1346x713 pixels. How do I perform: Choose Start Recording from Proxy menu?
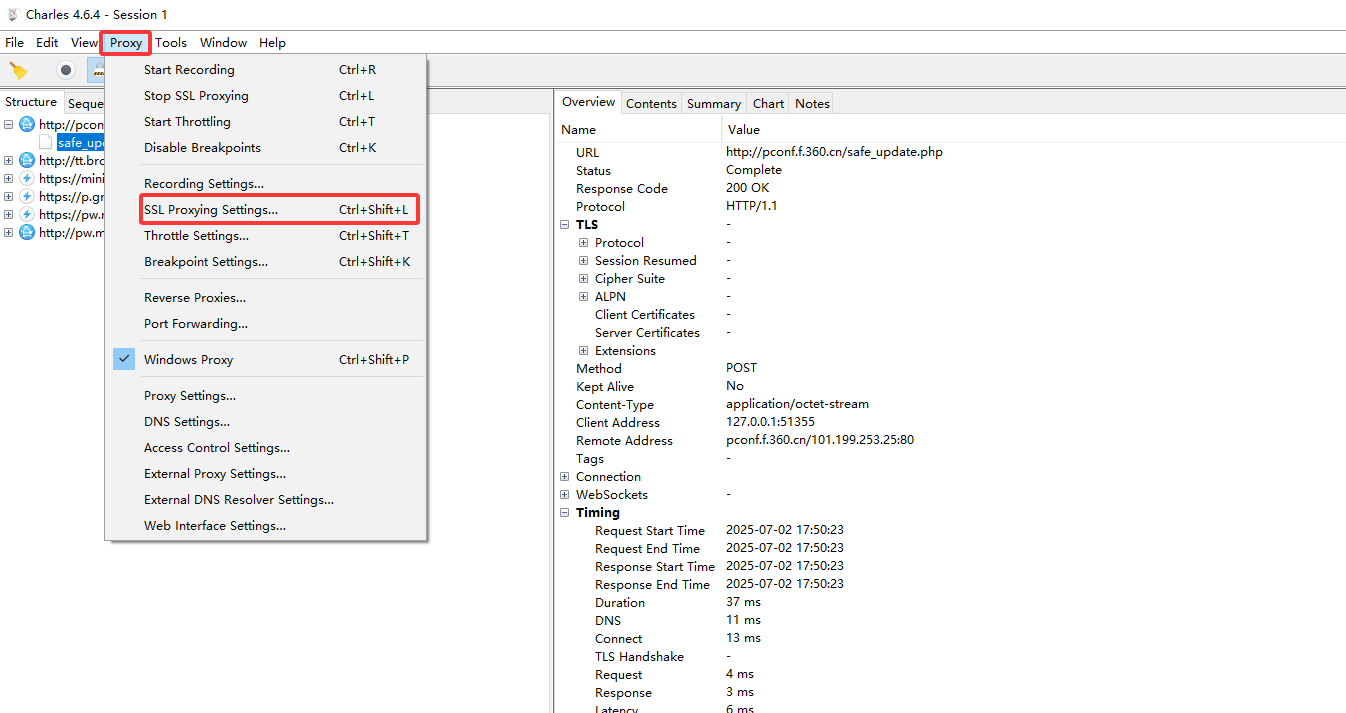point(266,70)
